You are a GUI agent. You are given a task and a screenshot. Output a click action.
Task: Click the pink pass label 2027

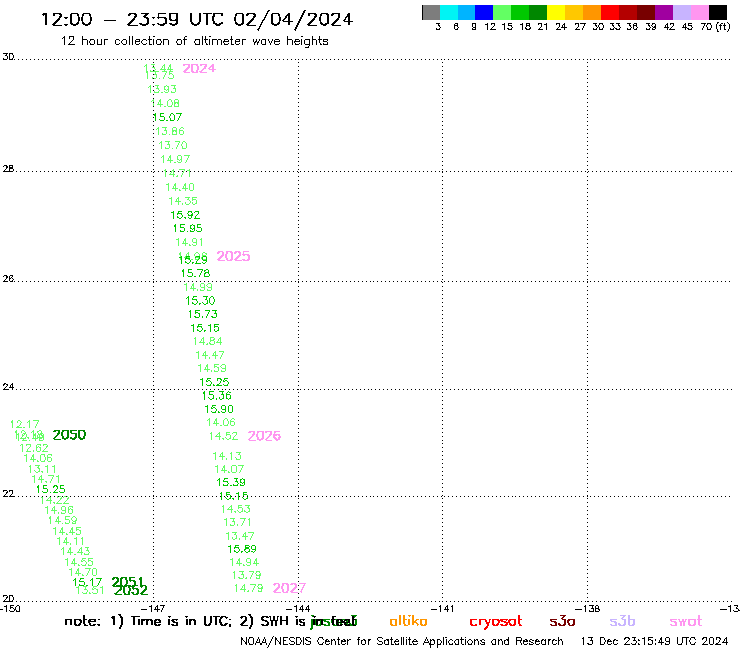point(289,588)
